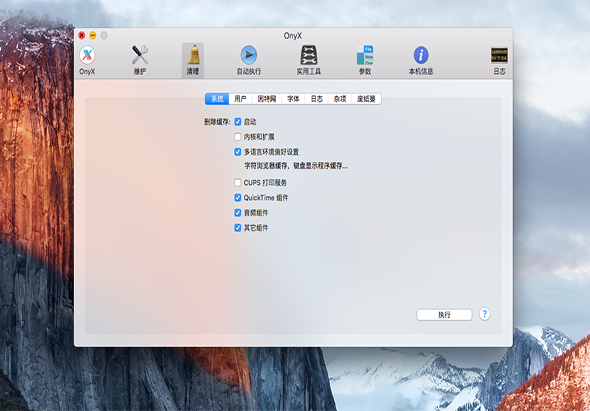Enable the CUPS 打印服务 checkbox
This screenshot has height=411, width=590.
237,183
